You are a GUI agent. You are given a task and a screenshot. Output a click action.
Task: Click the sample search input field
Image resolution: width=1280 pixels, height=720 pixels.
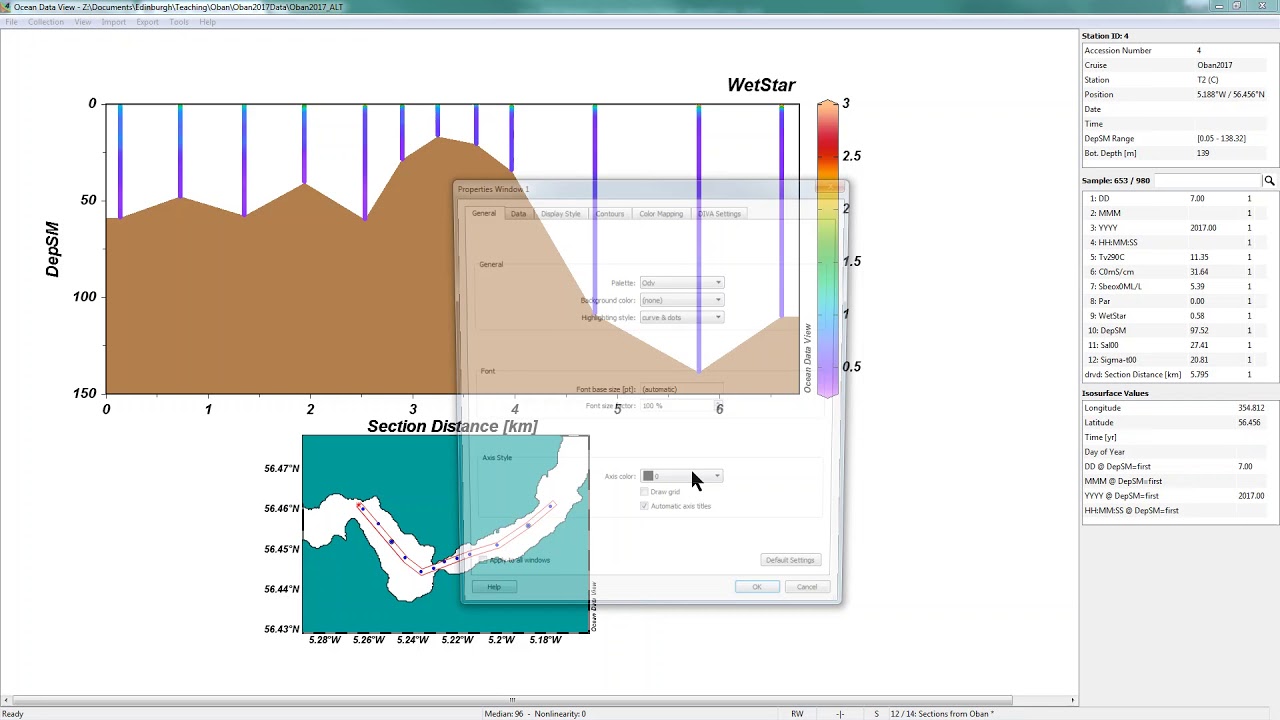tap(1208, 181)
